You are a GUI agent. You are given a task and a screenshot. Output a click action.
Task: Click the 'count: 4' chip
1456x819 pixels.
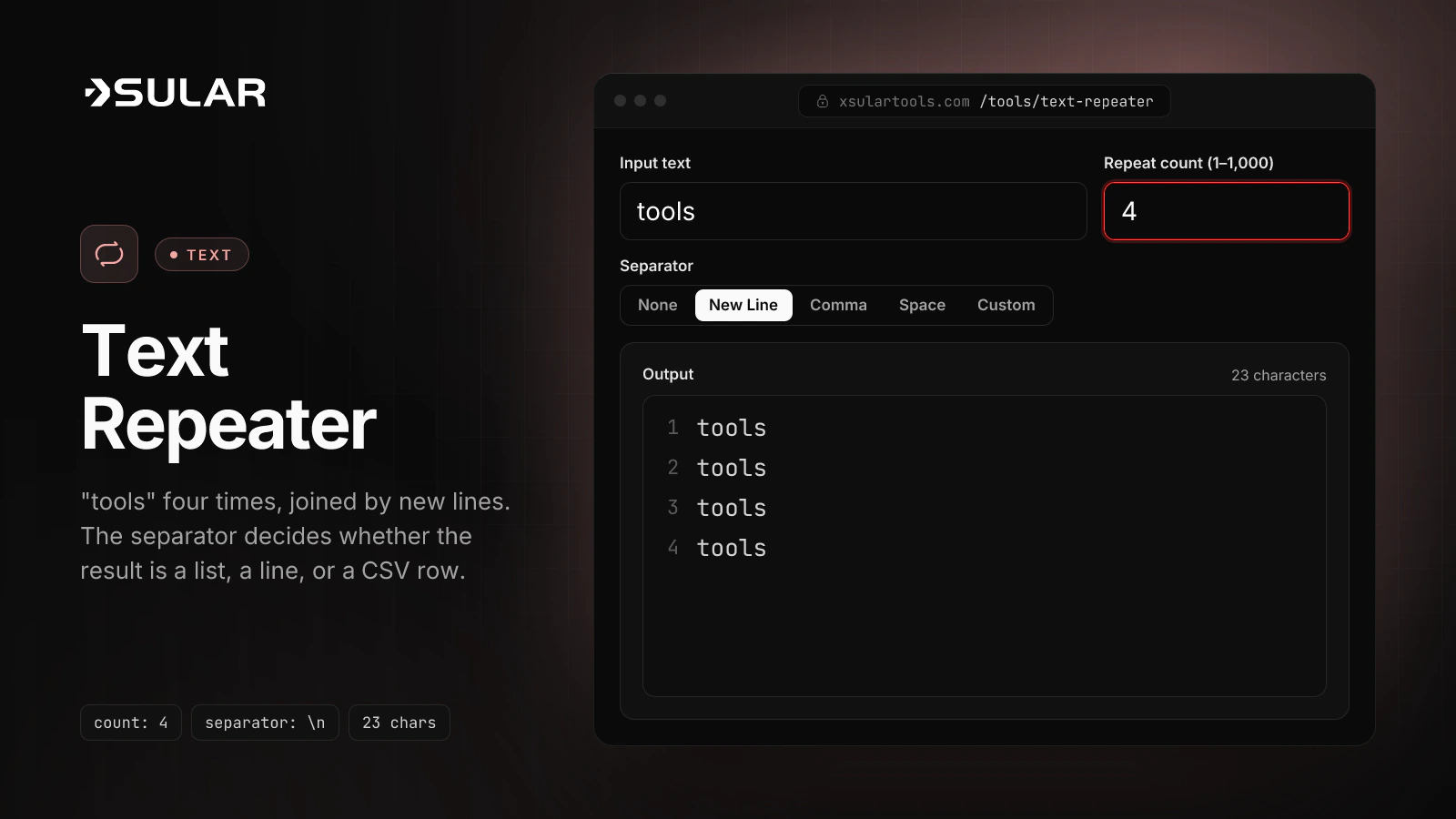pyautogui.click(x=131, y=723)
